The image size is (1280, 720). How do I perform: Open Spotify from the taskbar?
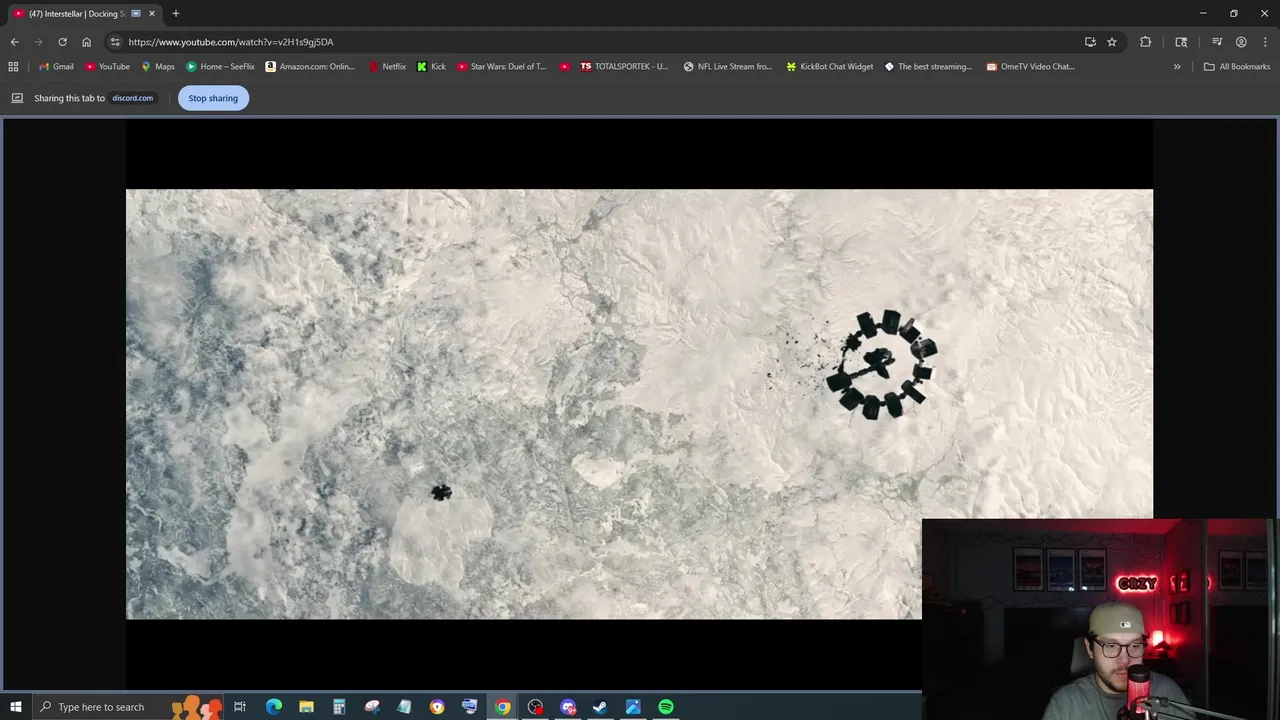(666, 707)
